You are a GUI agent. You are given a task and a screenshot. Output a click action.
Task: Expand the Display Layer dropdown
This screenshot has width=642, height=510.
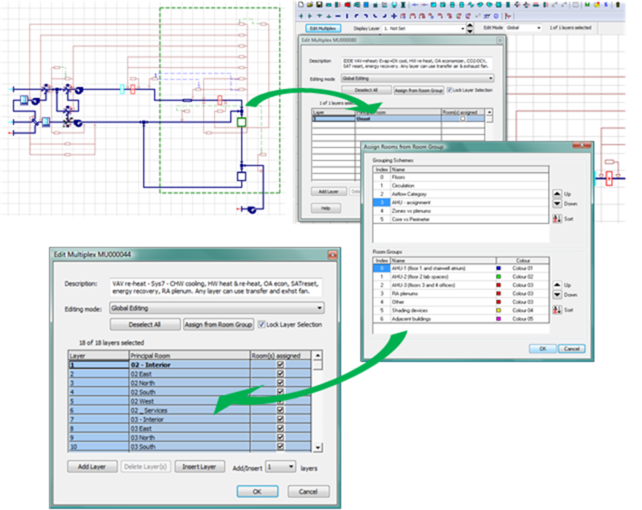coord(462,28)
